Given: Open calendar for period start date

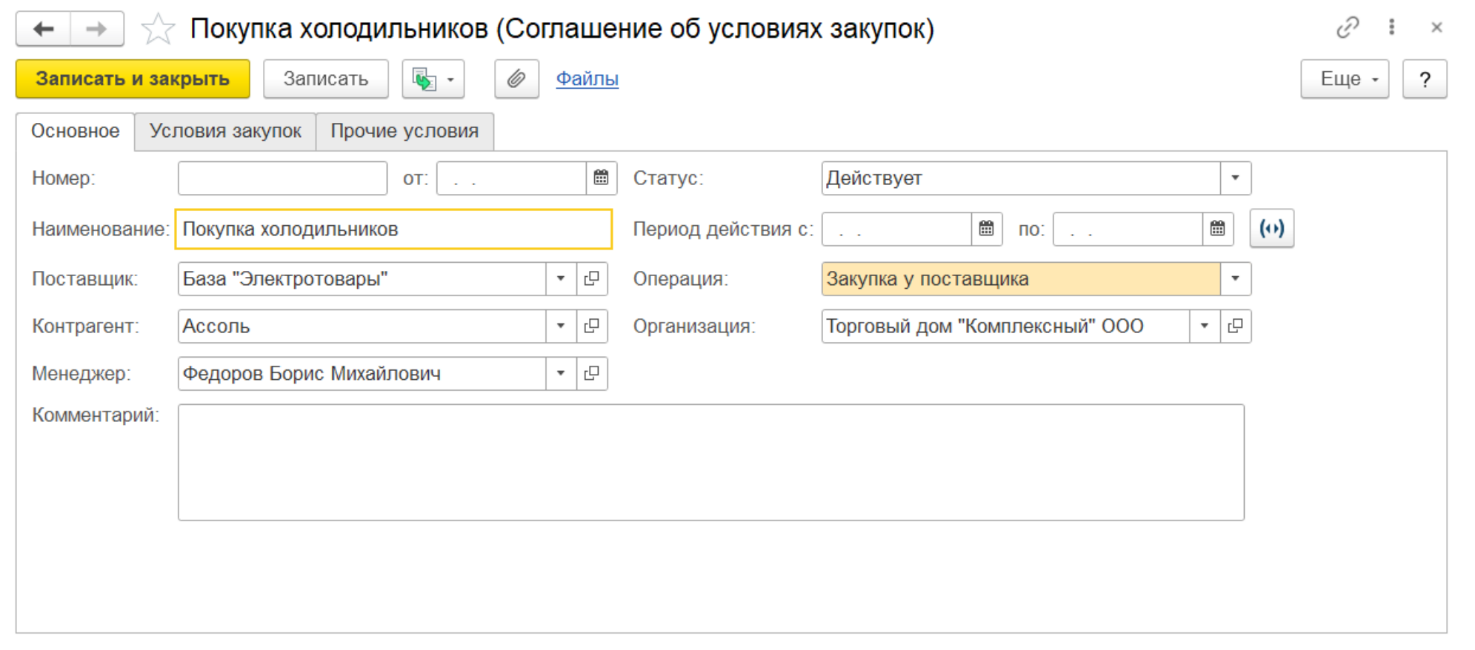Looking at the screenshot, I should 986,229.
